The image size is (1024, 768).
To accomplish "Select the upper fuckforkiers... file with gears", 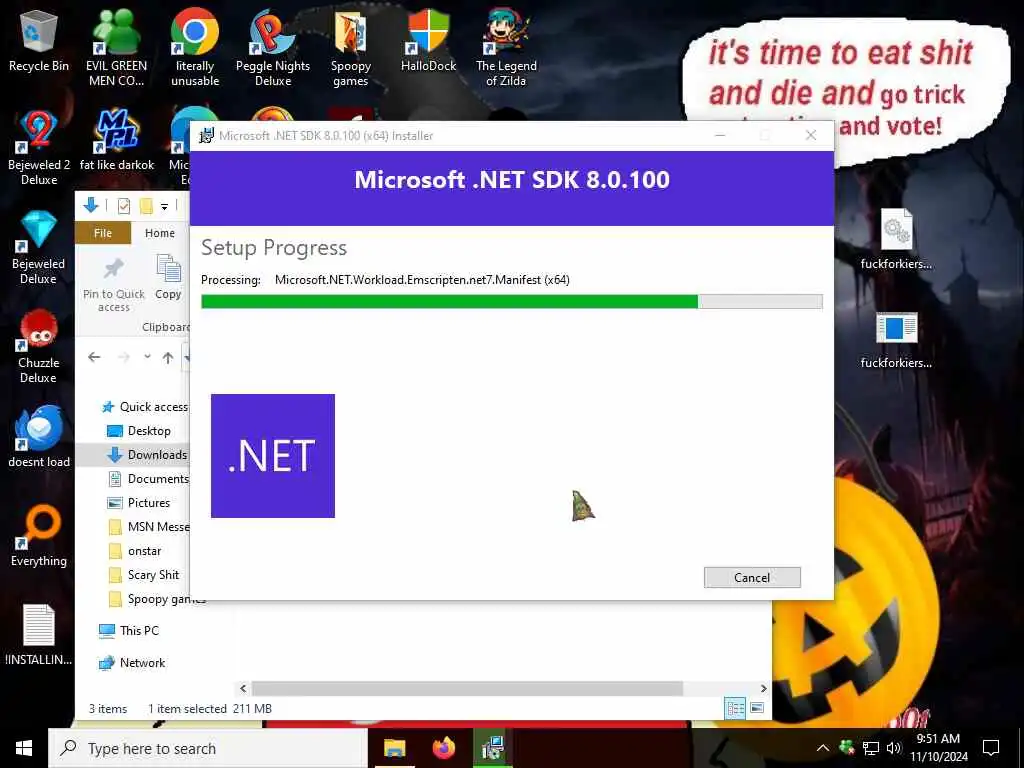I will coord(896,238).
